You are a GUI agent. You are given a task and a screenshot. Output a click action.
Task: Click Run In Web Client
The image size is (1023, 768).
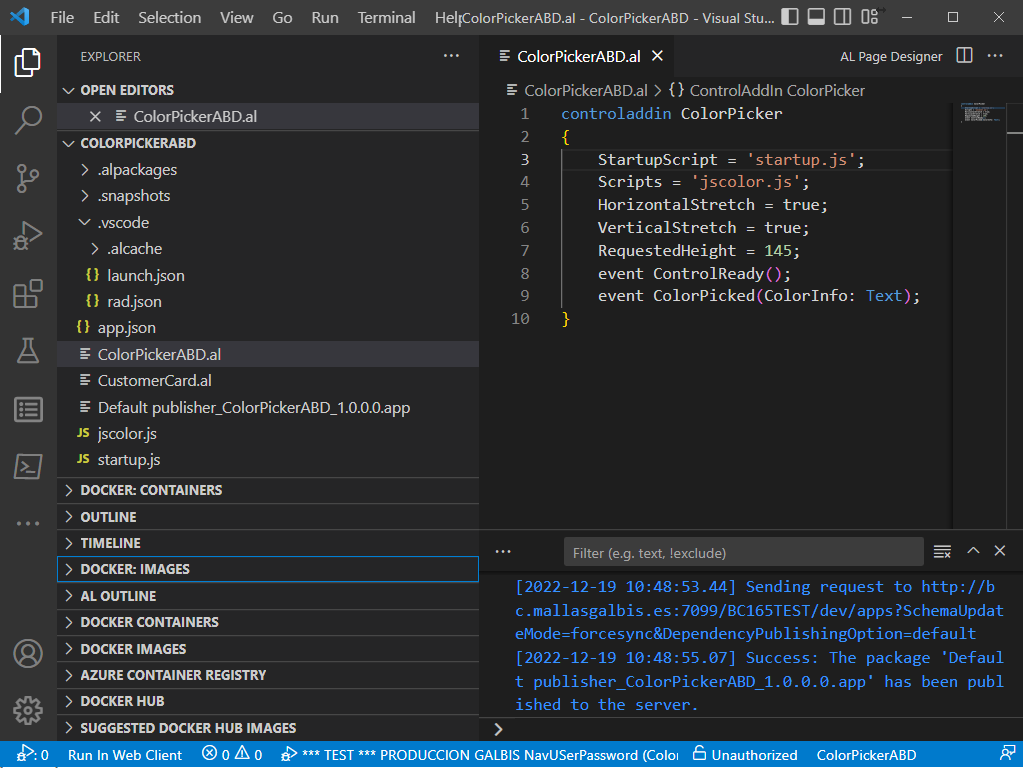[x=125, y=755]
